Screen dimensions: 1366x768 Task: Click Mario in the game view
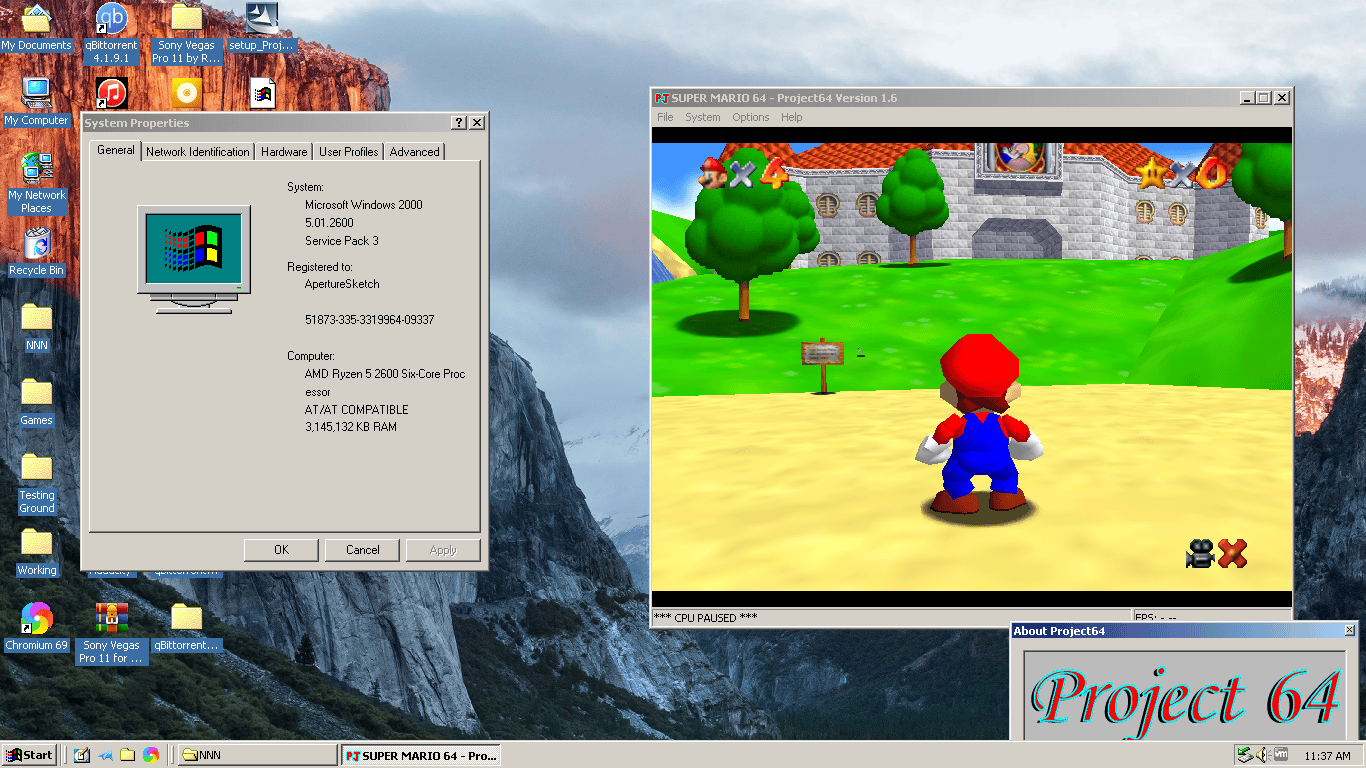click(x=979, y=425)
